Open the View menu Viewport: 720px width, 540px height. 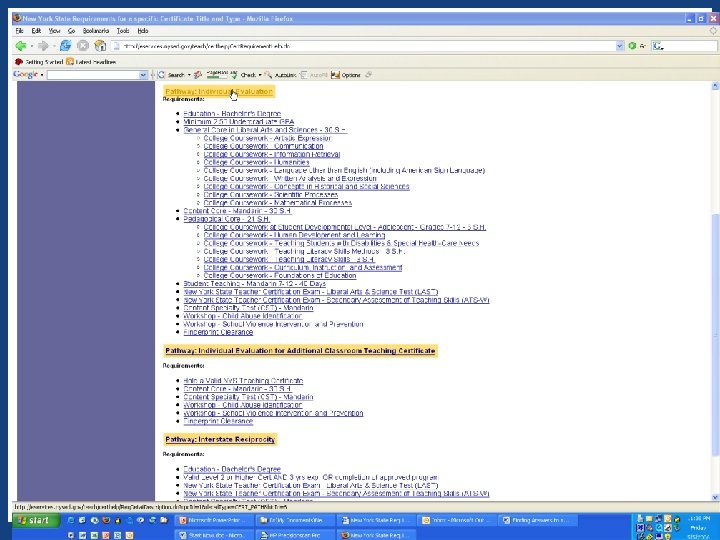click(55, 31)
